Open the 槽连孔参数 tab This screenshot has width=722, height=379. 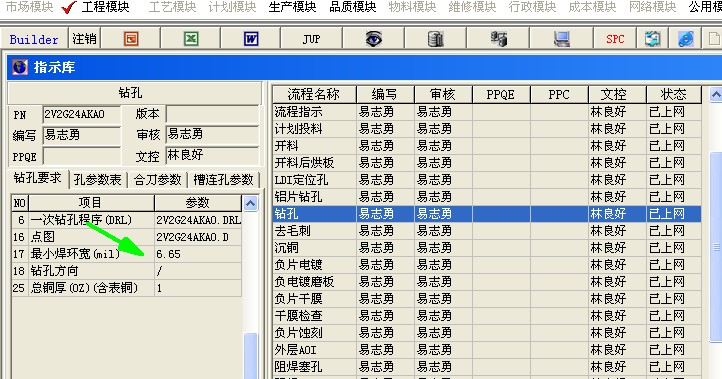[223, 179]
